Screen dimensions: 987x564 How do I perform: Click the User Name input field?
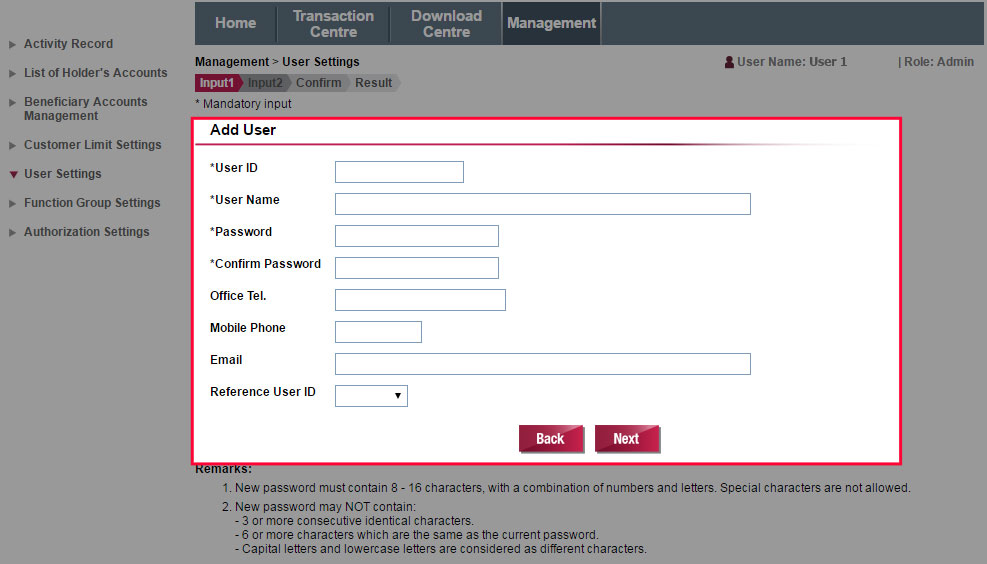[x=543, y=204]
